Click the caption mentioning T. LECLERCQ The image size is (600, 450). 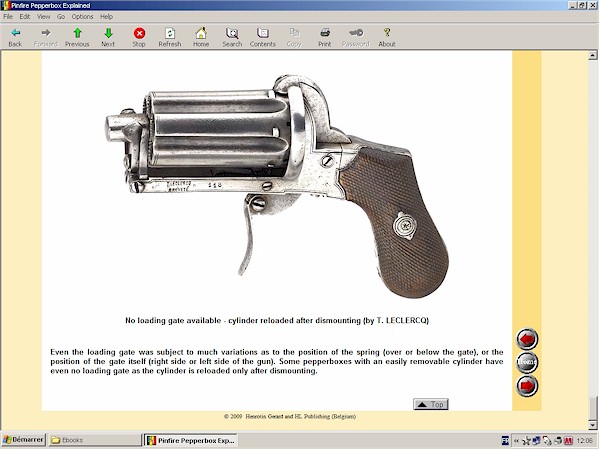tap(277, 320)
